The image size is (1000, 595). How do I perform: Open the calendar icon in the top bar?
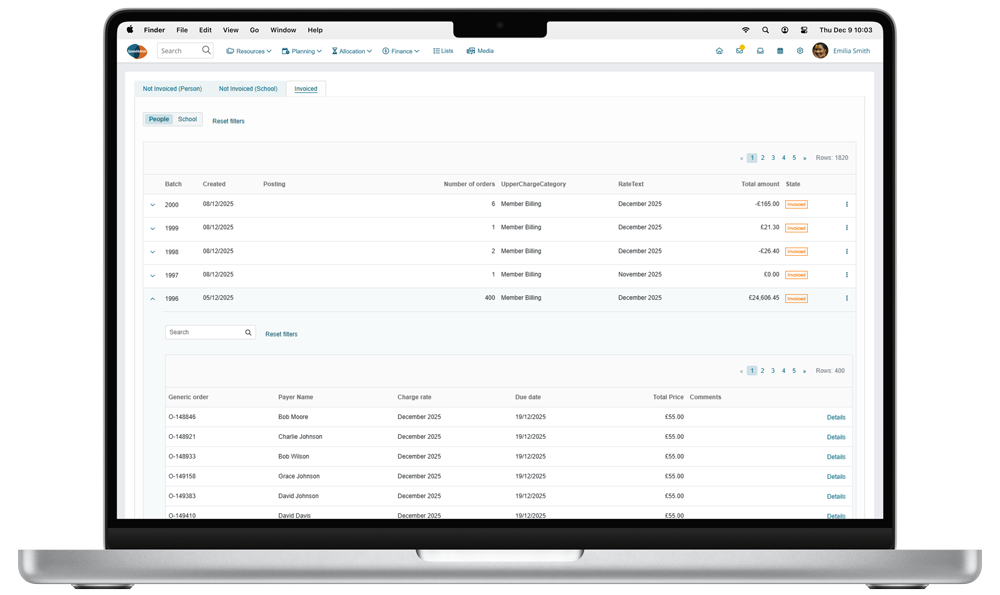[780, 51]
